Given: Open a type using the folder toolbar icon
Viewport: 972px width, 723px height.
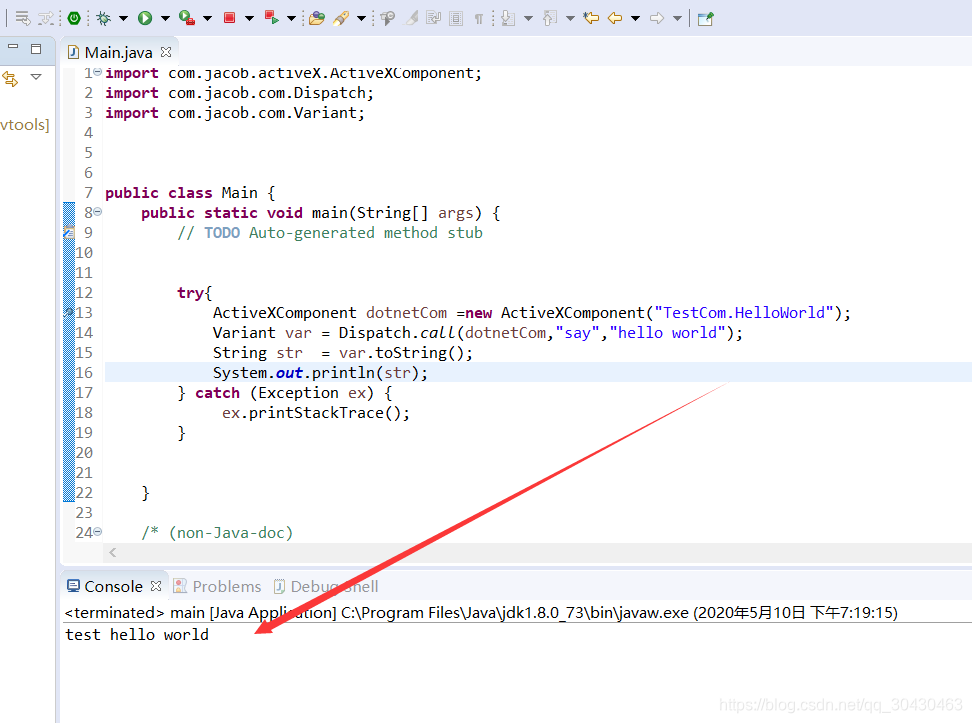Looking at the screenshot, I should (x=319, y=17).
